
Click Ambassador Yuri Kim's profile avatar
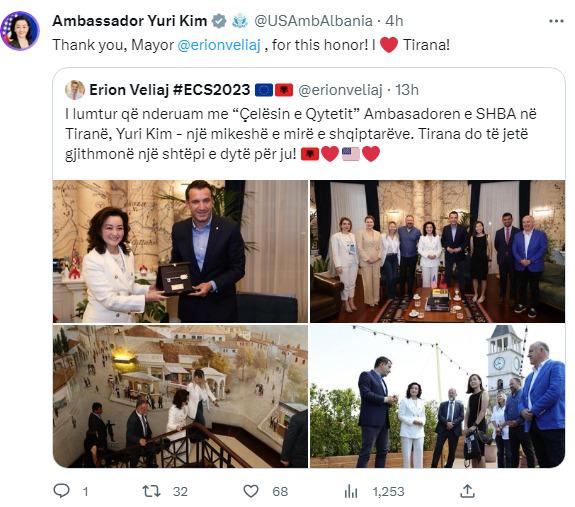(20, 31)
